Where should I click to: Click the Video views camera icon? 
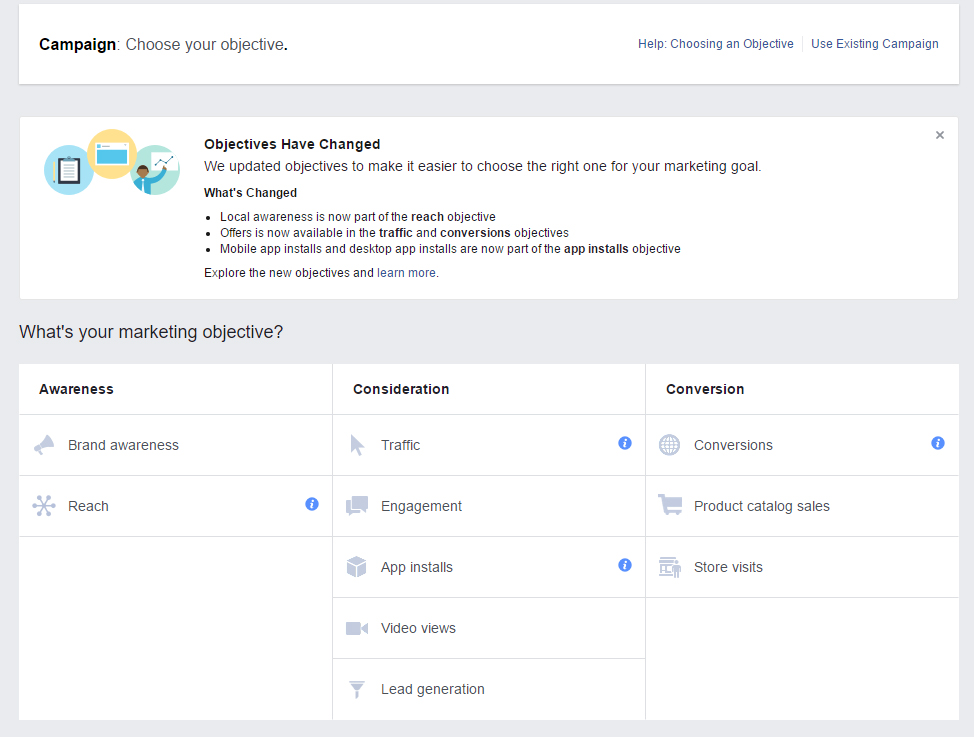(357, 628)
